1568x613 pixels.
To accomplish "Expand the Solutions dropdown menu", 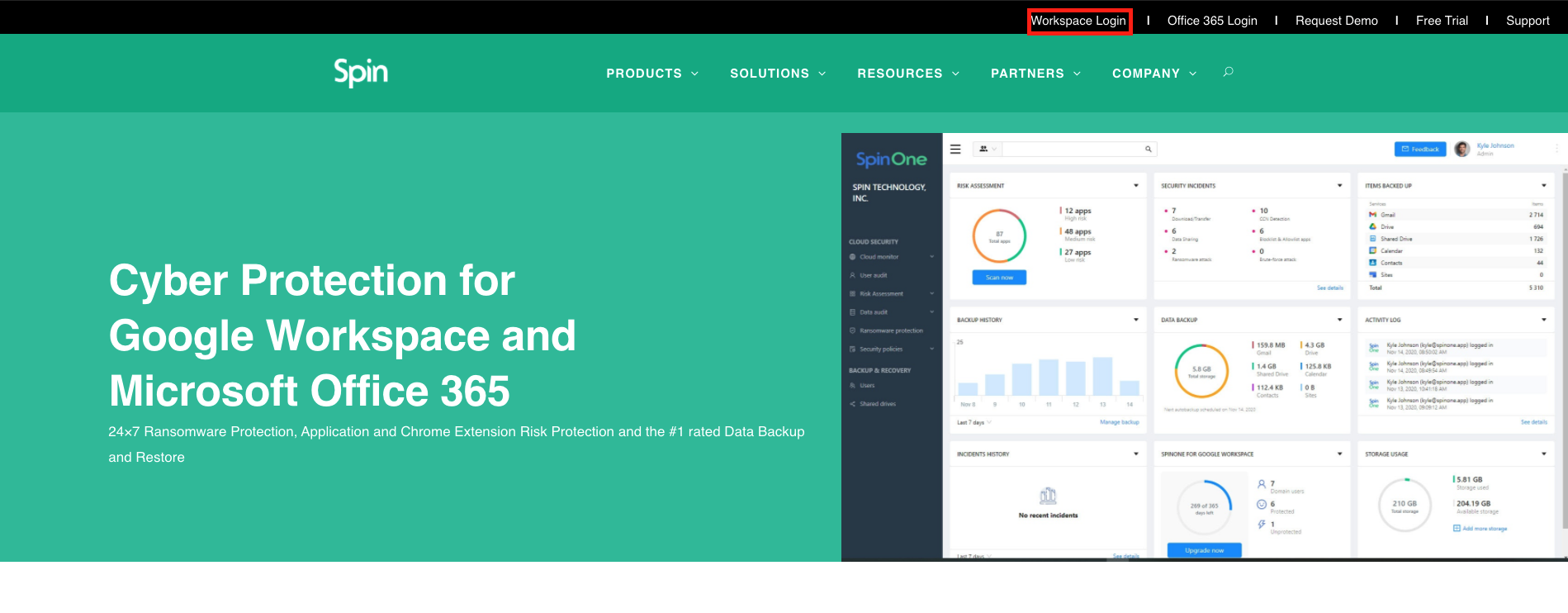I will point(777,74).
